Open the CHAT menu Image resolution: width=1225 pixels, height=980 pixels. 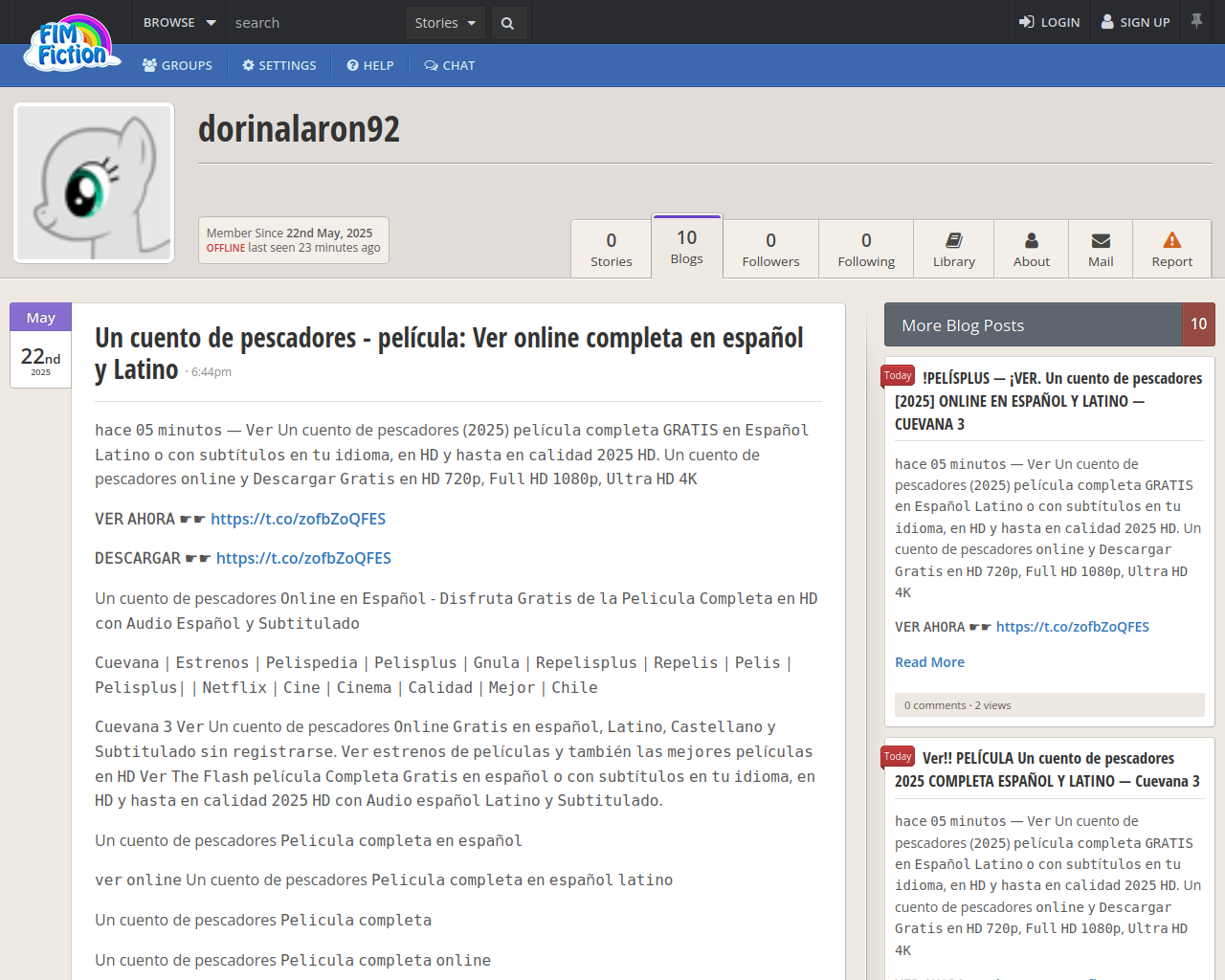tap(450, 65)
